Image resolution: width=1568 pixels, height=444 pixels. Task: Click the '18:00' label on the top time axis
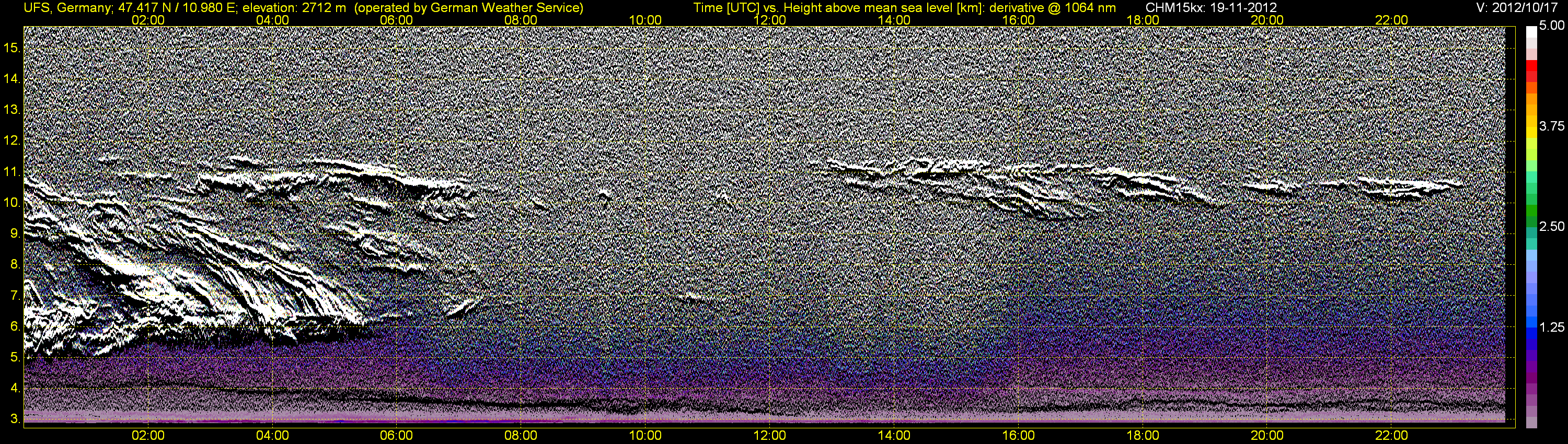pos(1143,20)
